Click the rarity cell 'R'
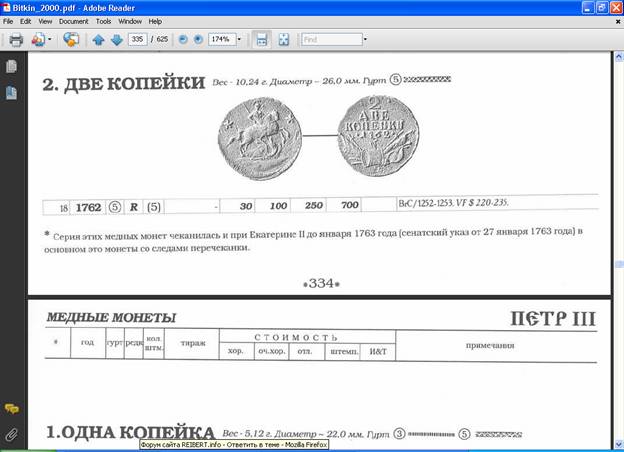The height and width of the screenshot is (452, 624). (134, 207)
